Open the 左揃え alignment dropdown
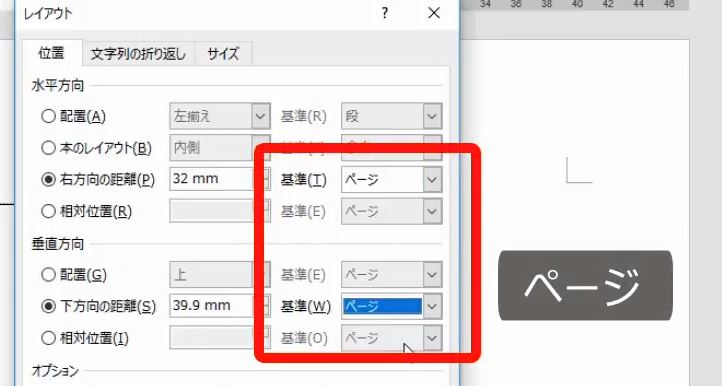 tap(261, 116)
